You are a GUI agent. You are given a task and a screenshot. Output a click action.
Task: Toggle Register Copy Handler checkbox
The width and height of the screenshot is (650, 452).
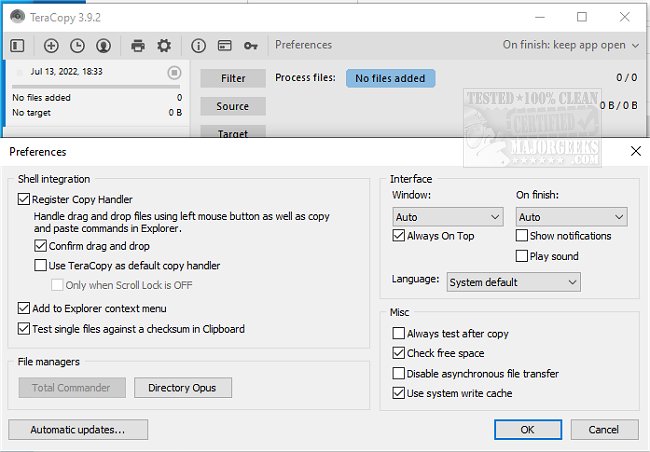click(24, 199)
